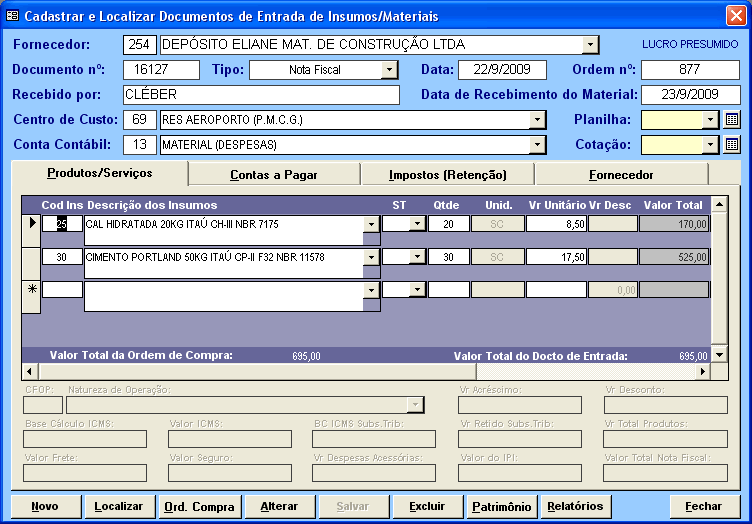Open the Planilha yellow dropdown

(x=710, y=120)
